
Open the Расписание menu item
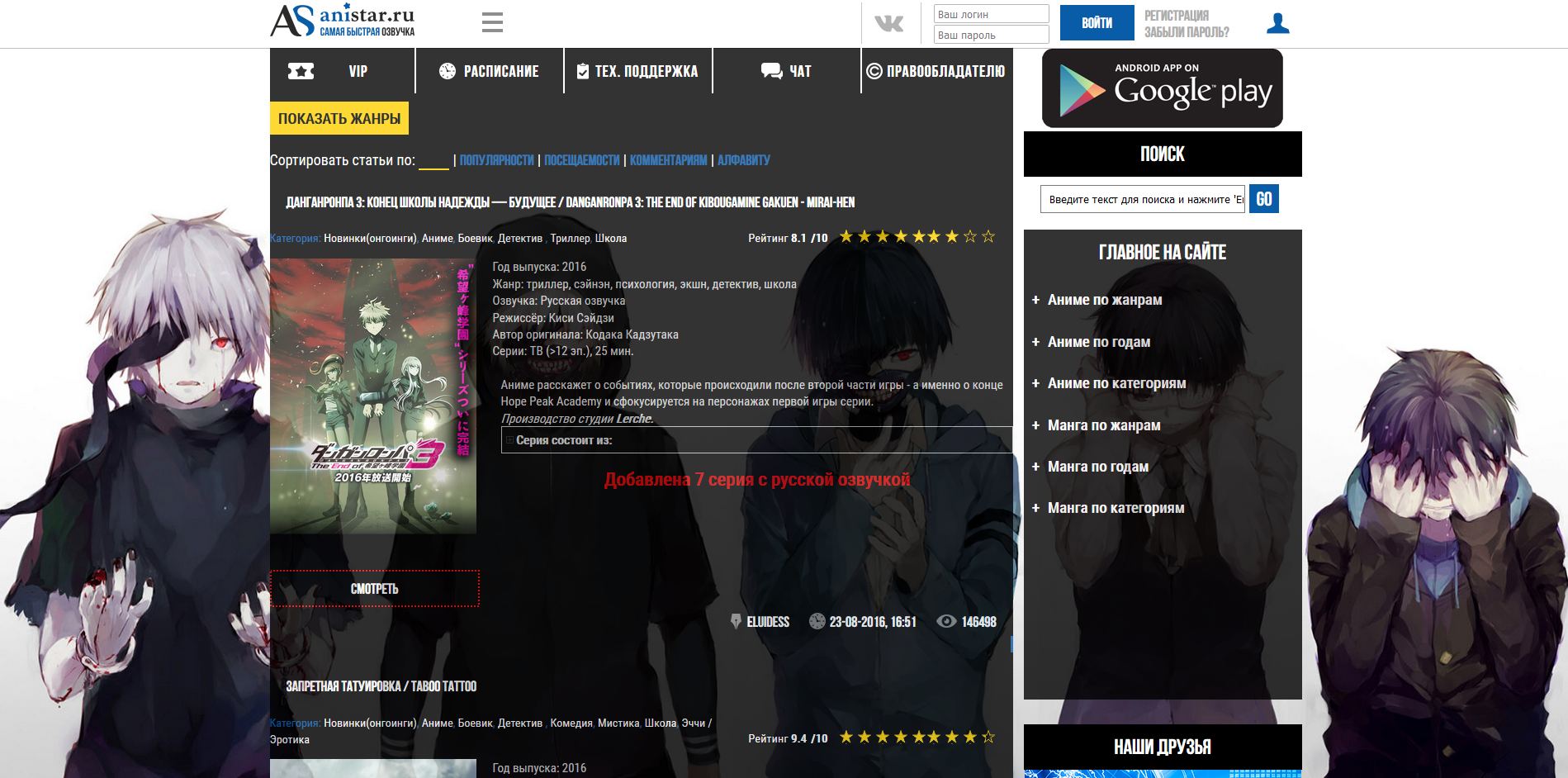490,70
